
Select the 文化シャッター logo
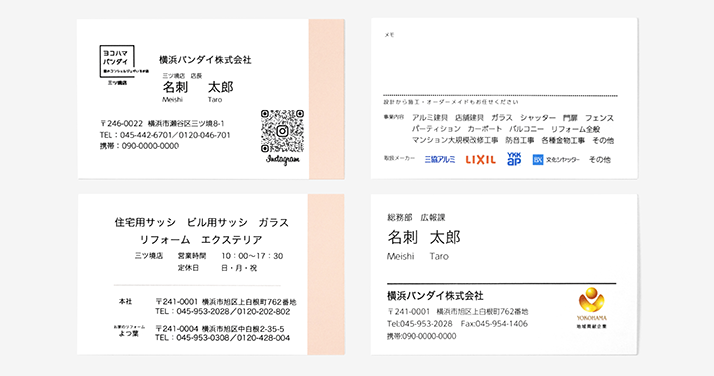(556, 160)
